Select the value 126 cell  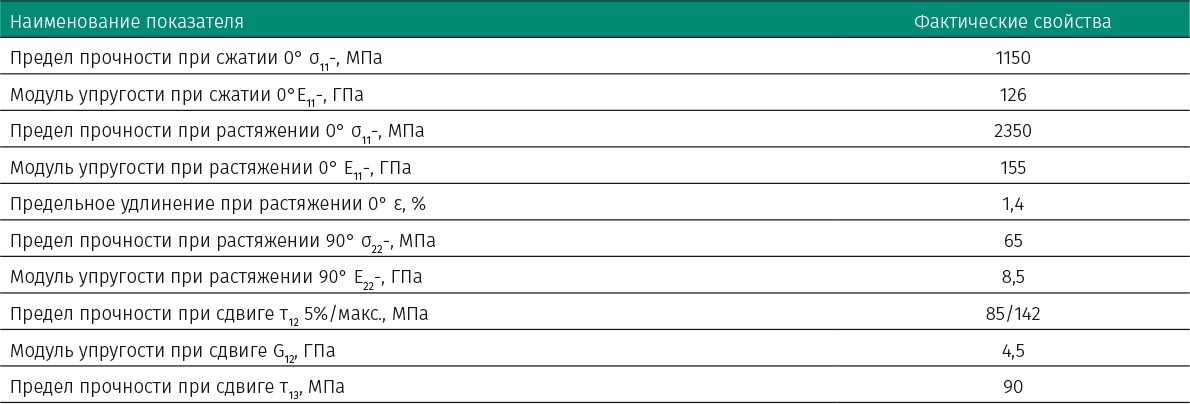click(1012, 94)
